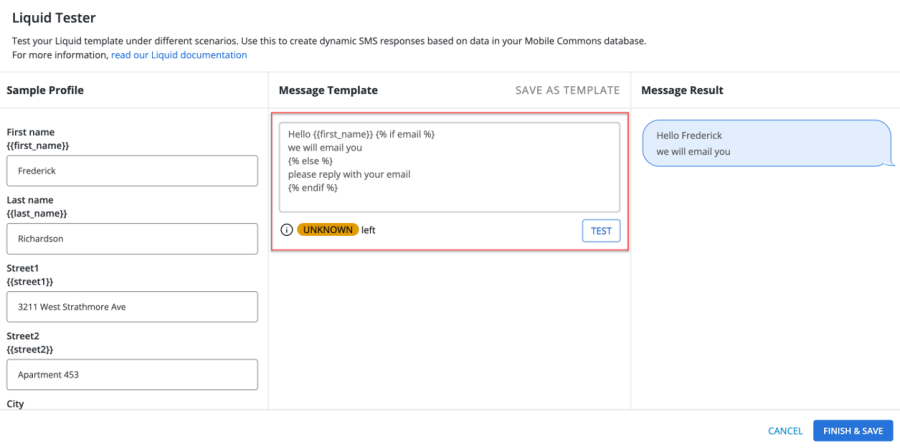Screen dimensions: 900x448
Task: Click the Last name field with Richardson
Action: pos(132,239)
